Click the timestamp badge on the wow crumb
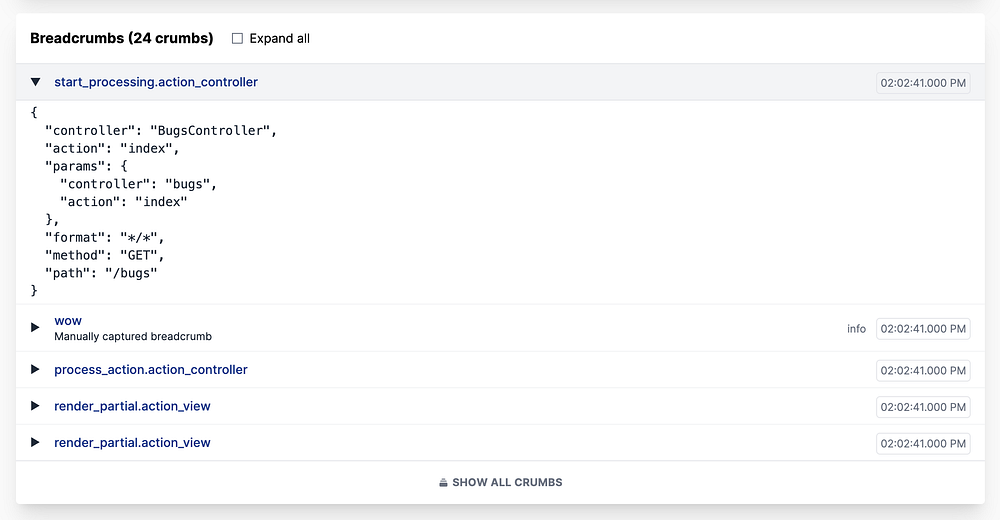The height and width of the screenshot is (520, 1000). 923,328
